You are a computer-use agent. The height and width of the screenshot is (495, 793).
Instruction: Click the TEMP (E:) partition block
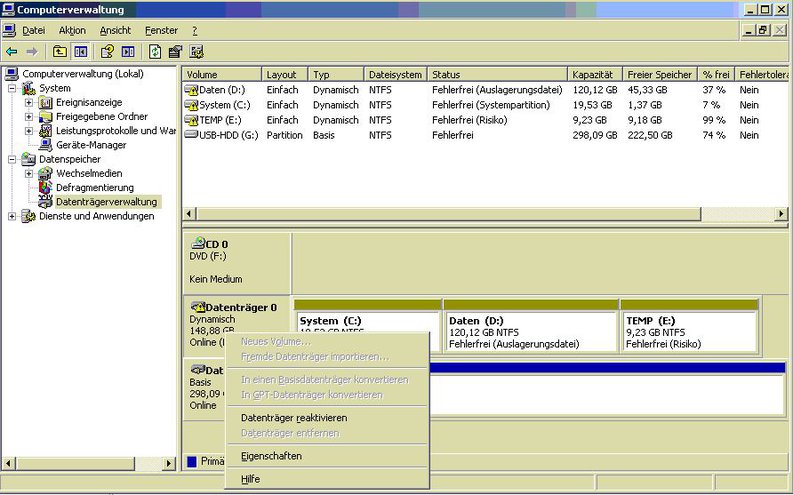690,326
